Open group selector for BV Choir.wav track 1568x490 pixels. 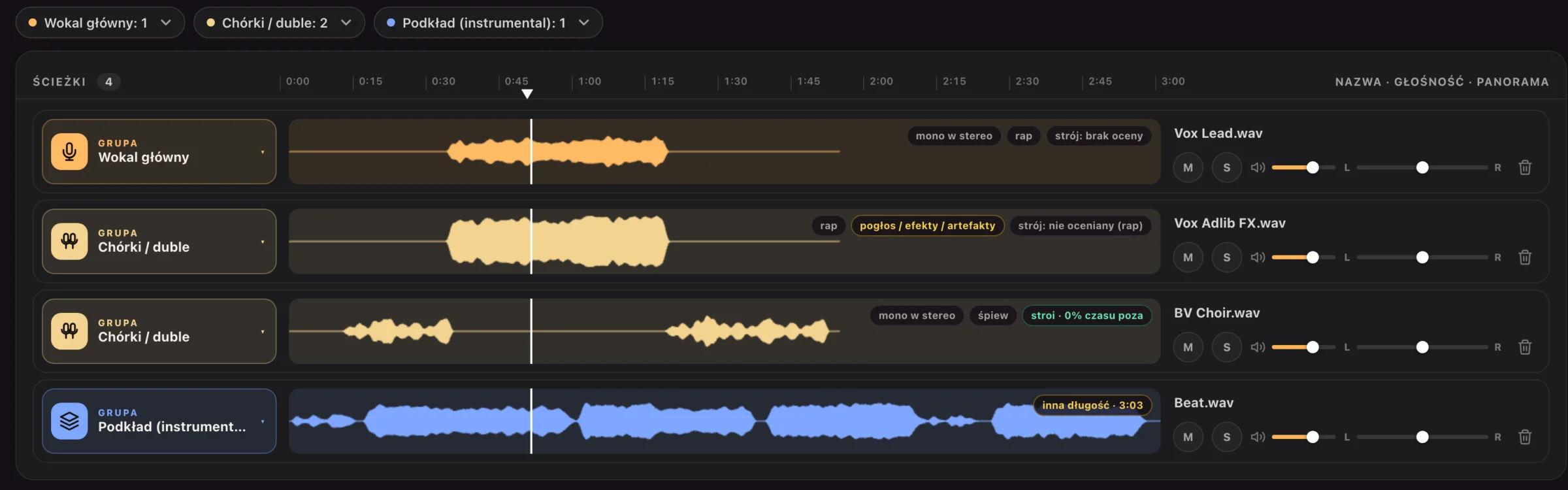[159, 331]
